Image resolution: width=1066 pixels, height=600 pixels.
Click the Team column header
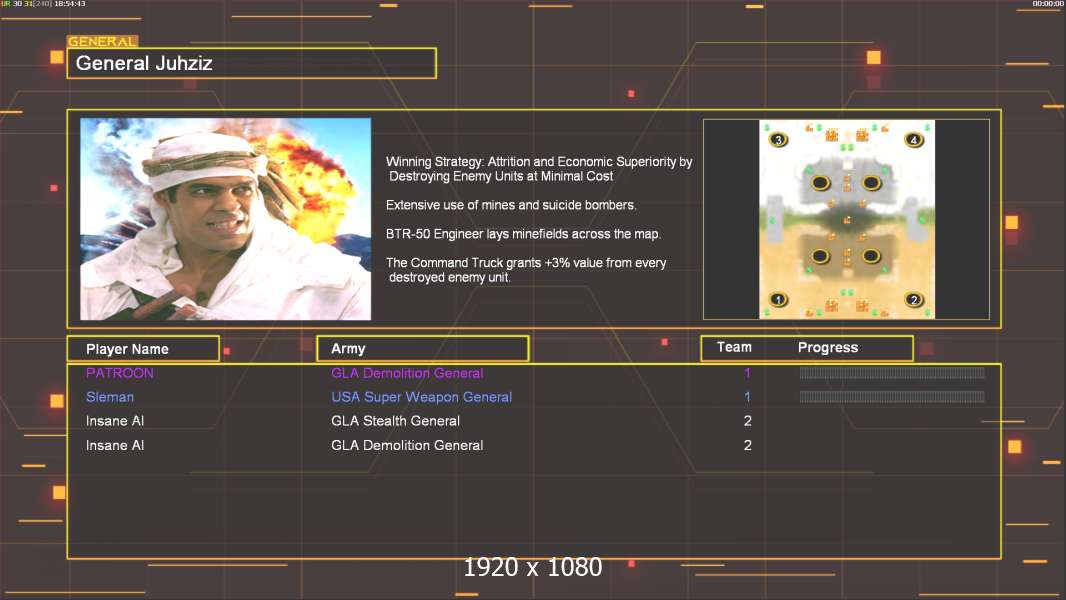(734, 347)
